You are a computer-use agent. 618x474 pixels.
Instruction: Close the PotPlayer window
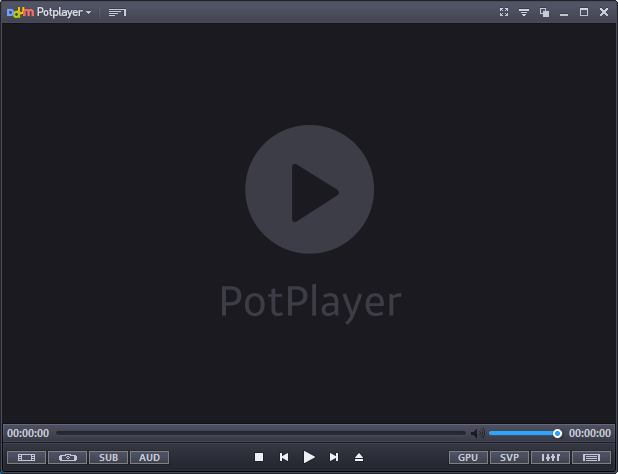pos(604,12)
